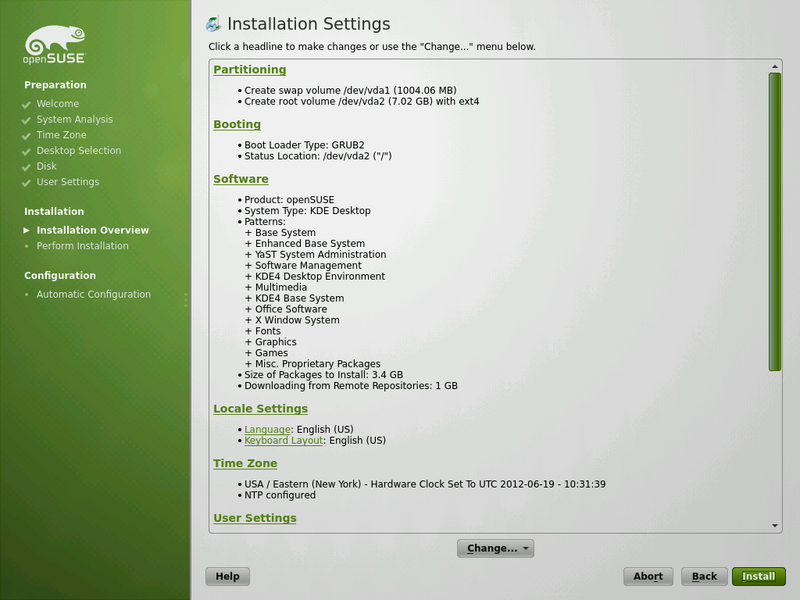Click the Configuration section heading
Viewport: 800px width, 600px height.
click(60, 276)
